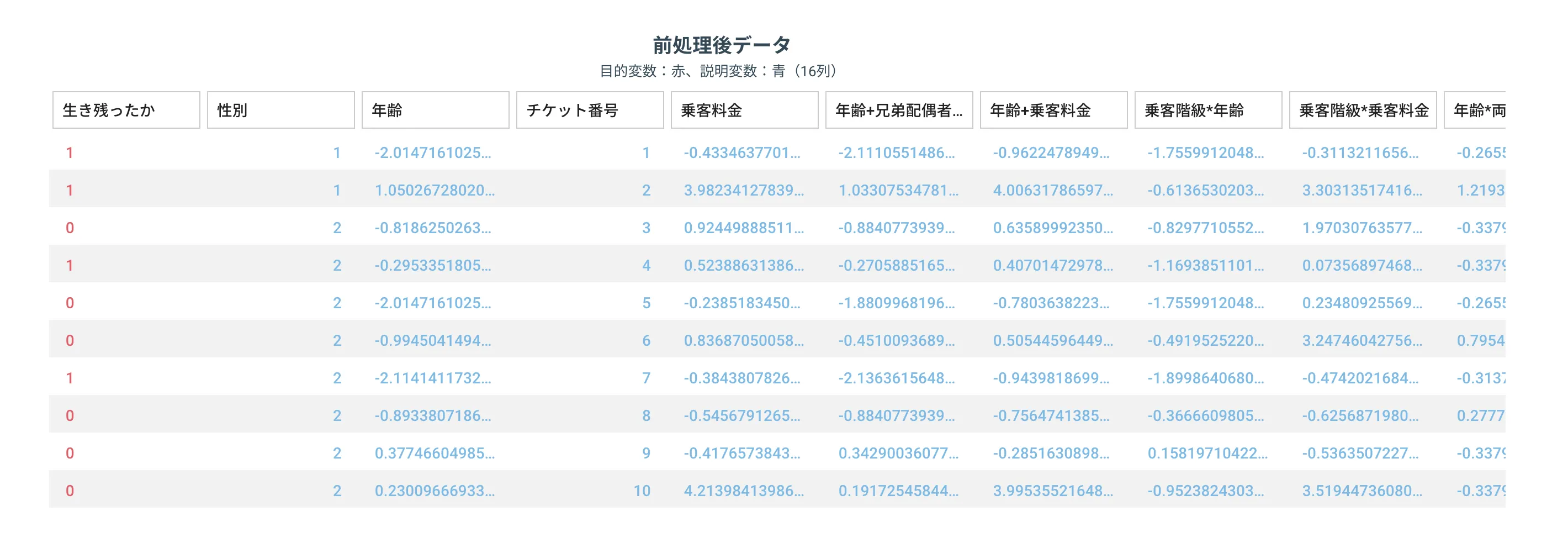
Task: Click age value -0.8933807186...
Action: [x=433, y=415]
